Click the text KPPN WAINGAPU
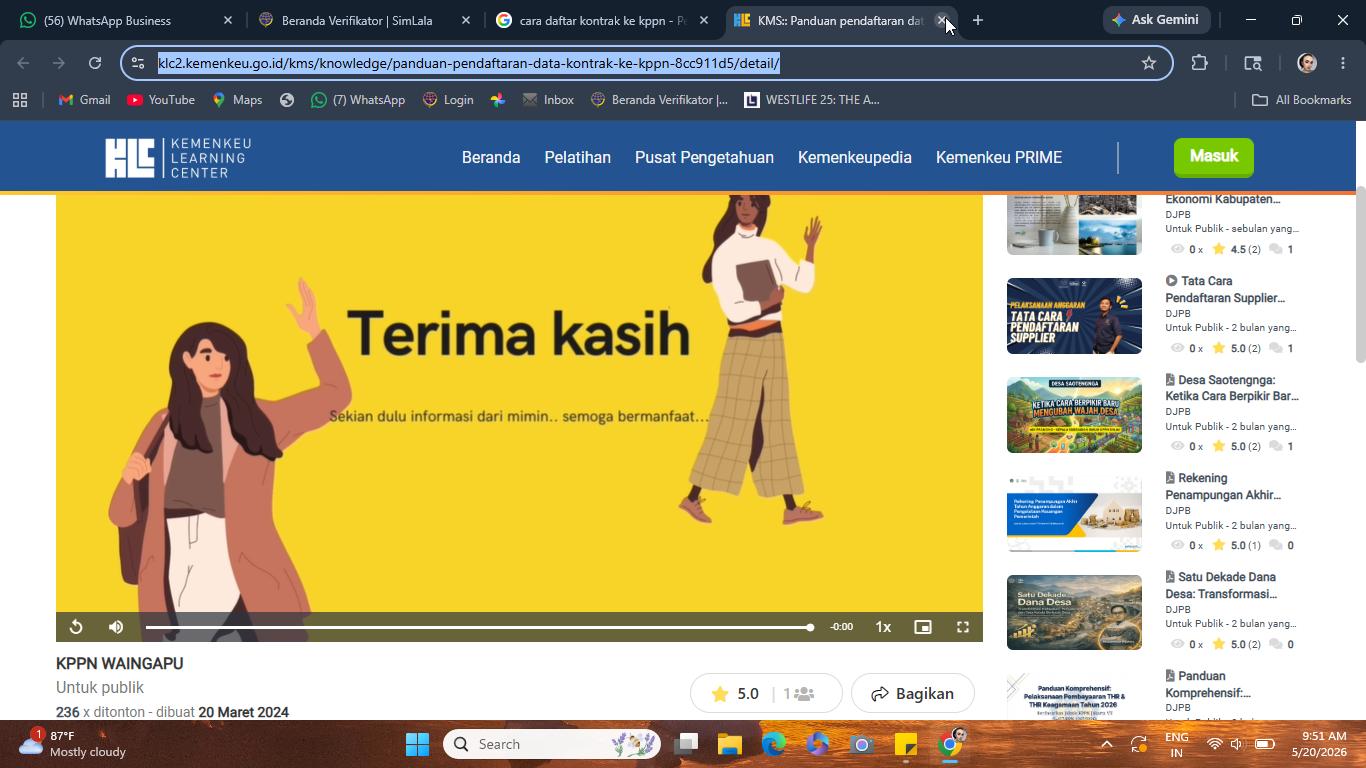 point(119,663)
